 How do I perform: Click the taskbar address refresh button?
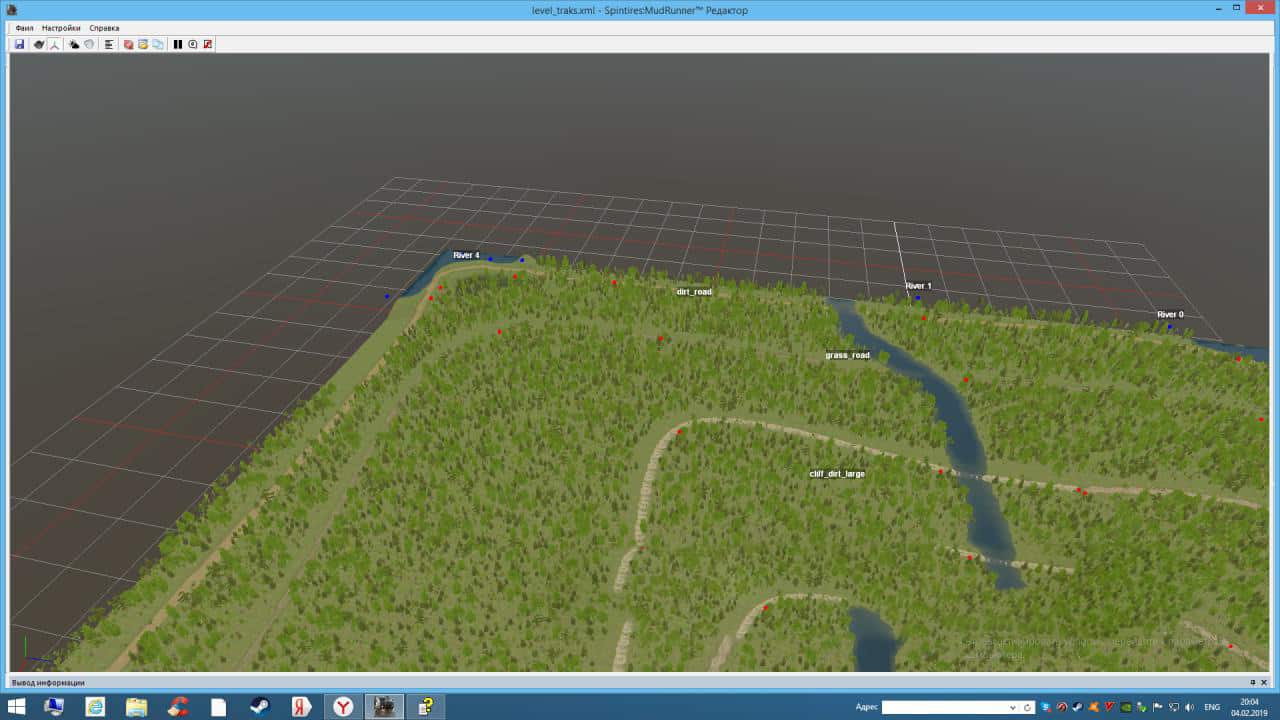(x=1027, y=707)
